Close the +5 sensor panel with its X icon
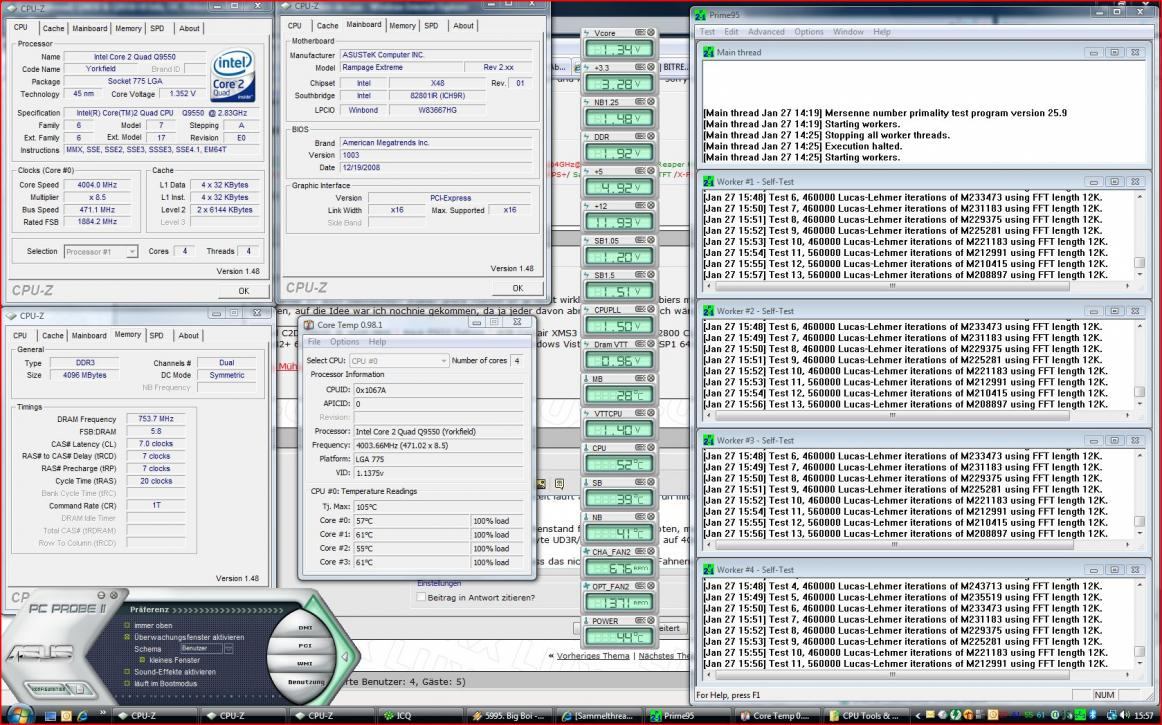 [x=651, y=171]
